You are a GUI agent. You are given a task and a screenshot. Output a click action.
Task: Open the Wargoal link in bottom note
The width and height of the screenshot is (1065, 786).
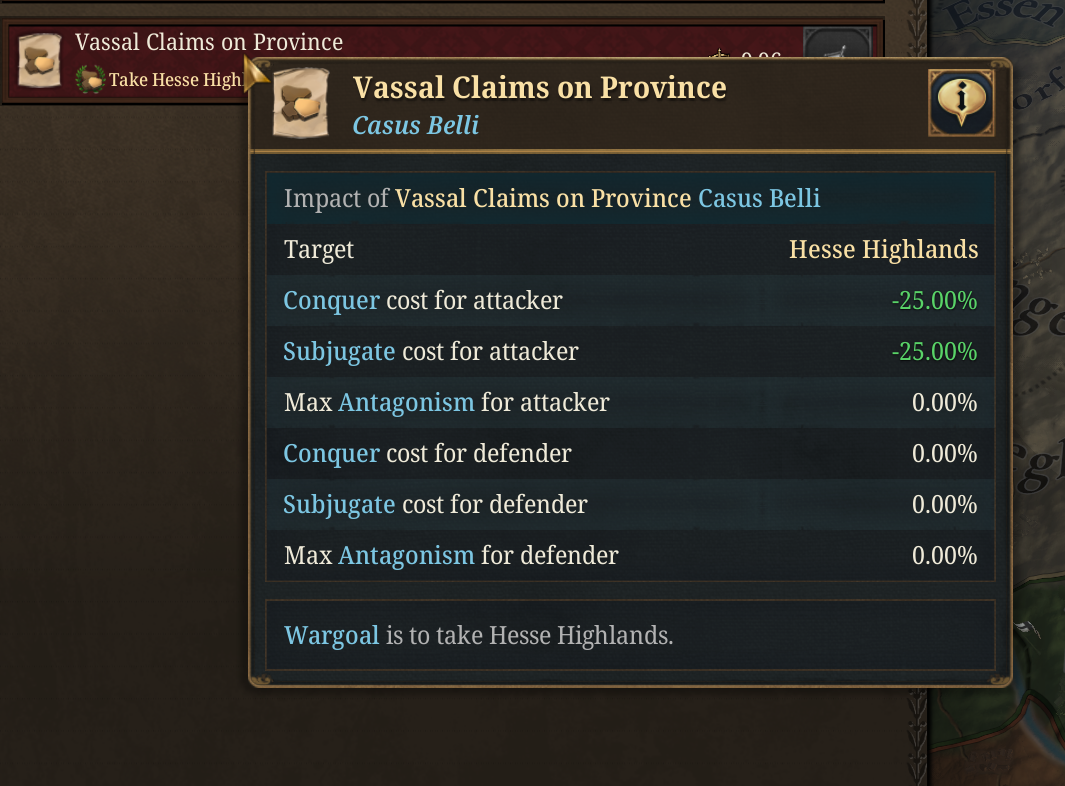pyautogui.click(x=331, y=636)
